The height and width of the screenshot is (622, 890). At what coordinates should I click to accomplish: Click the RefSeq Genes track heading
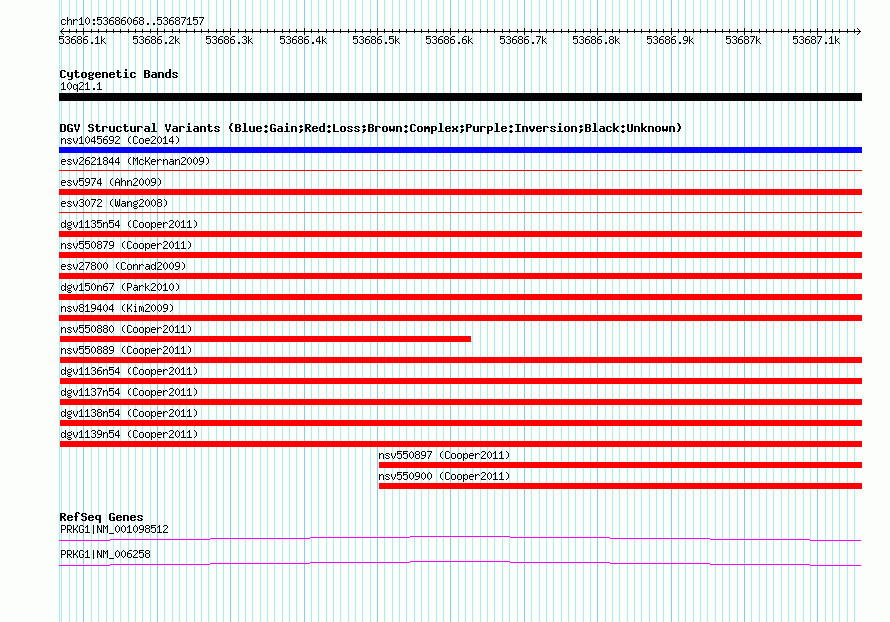[102, 518]
